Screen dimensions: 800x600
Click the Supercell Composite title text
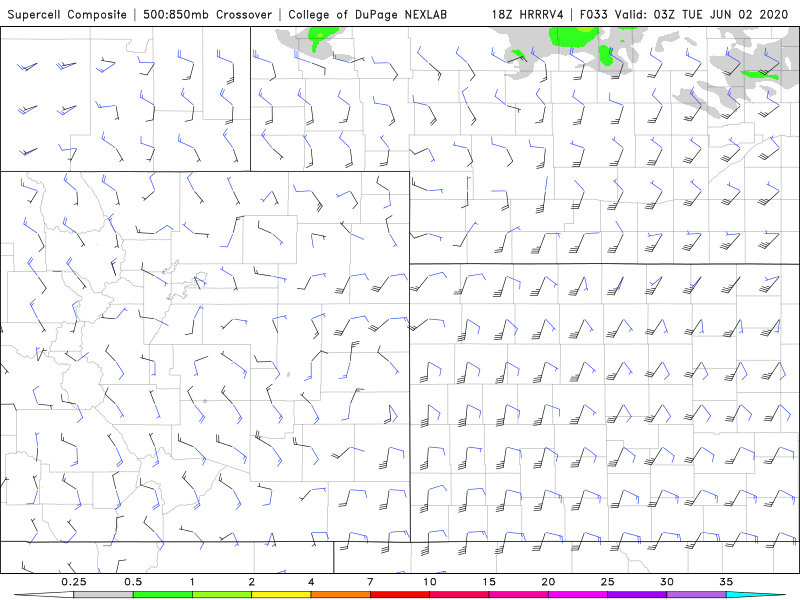pos(67,15)
